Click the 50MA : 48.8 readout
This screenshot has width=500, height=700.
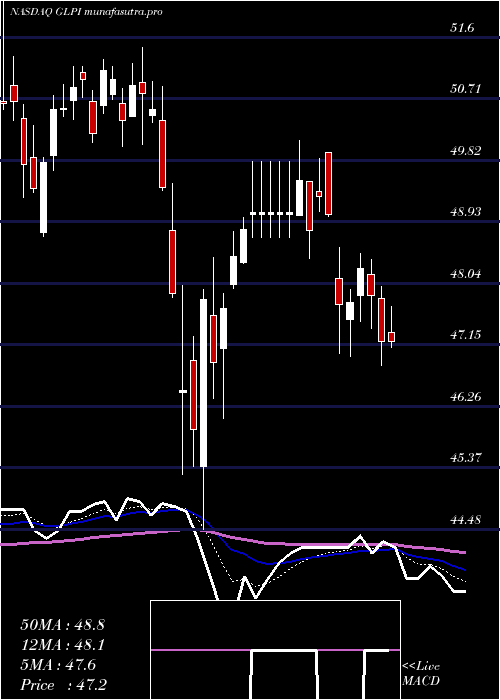(x=62, y=625)
